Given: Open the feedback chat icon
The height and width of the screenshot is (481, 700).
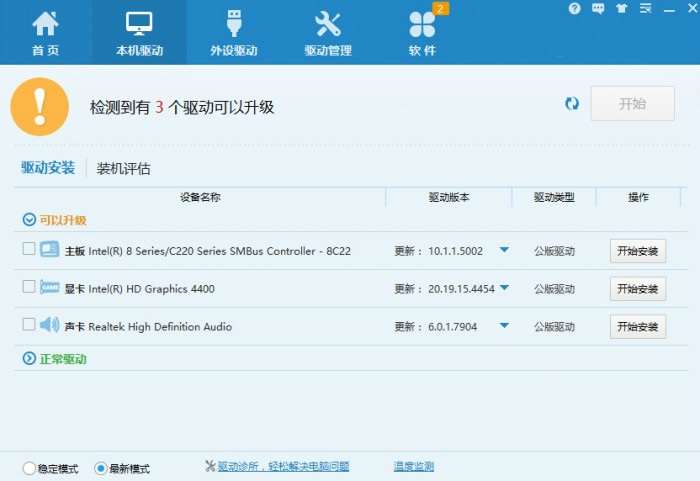Looking at the screenshot, I should coord(598,8).
